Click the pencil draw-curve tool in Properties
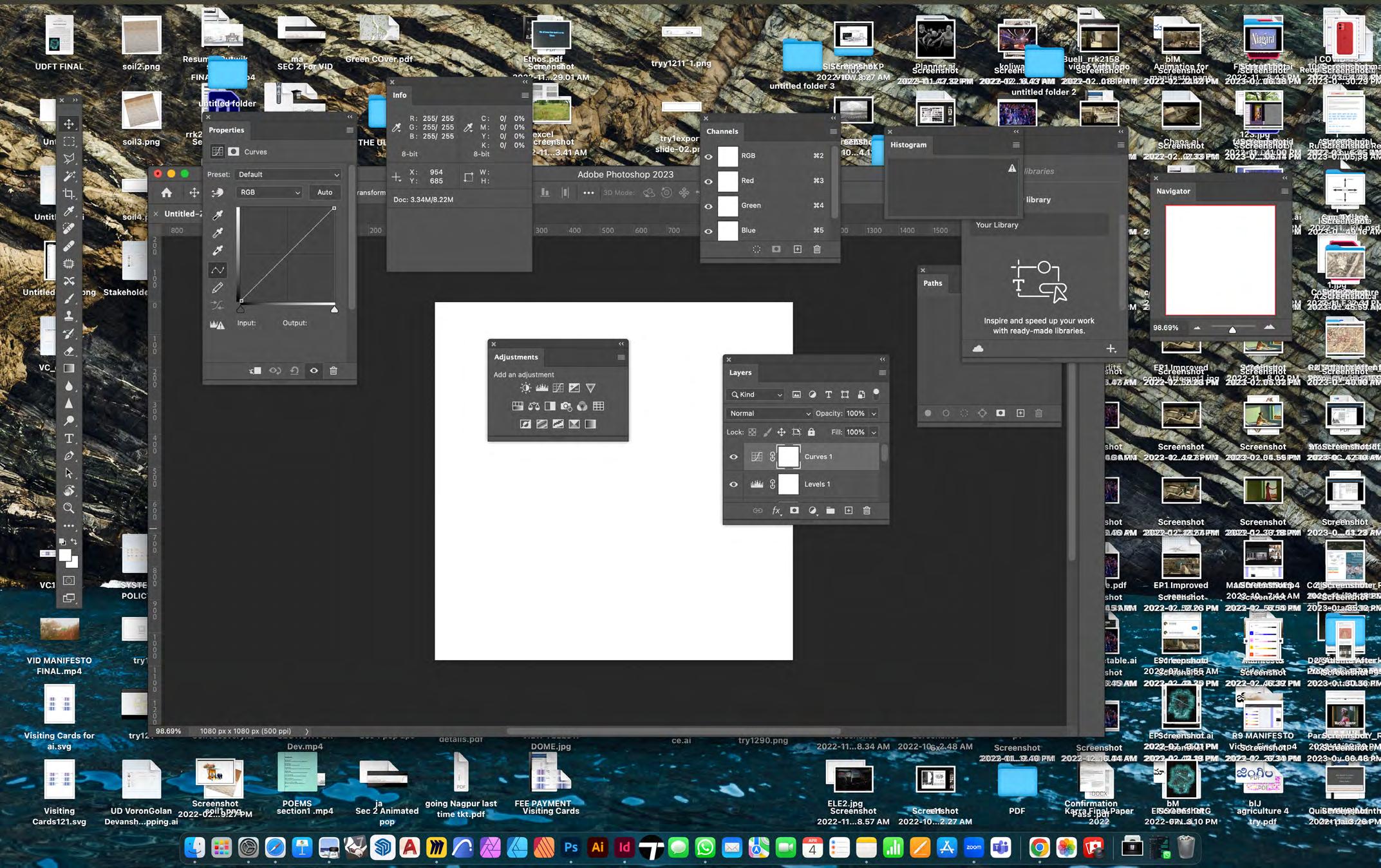This screenshot has width=1381, height=868. tap(218, 288)
